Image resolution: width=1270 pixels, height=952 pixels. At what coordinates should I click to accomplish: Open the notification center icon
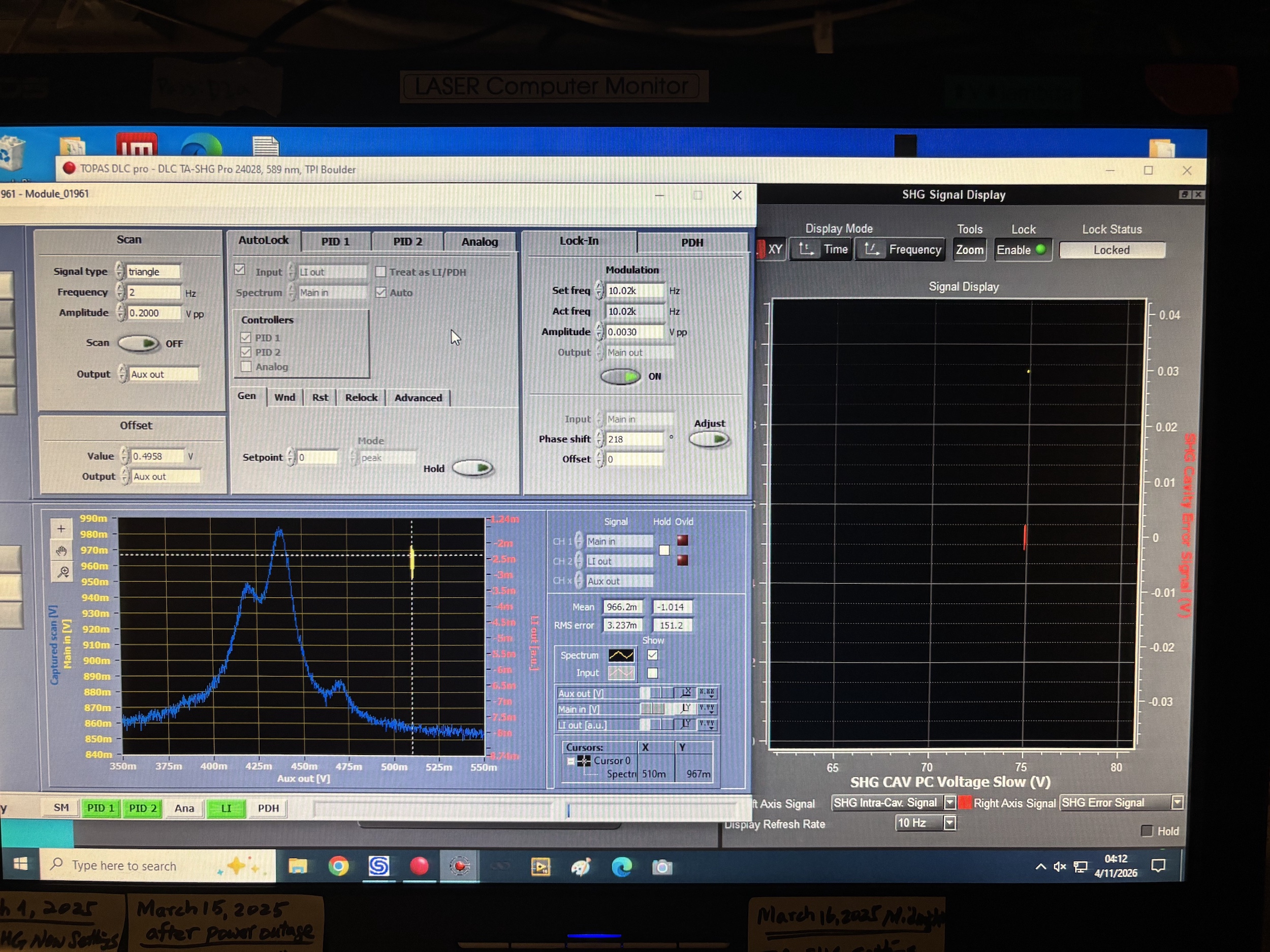click(x=1159, y=866)
